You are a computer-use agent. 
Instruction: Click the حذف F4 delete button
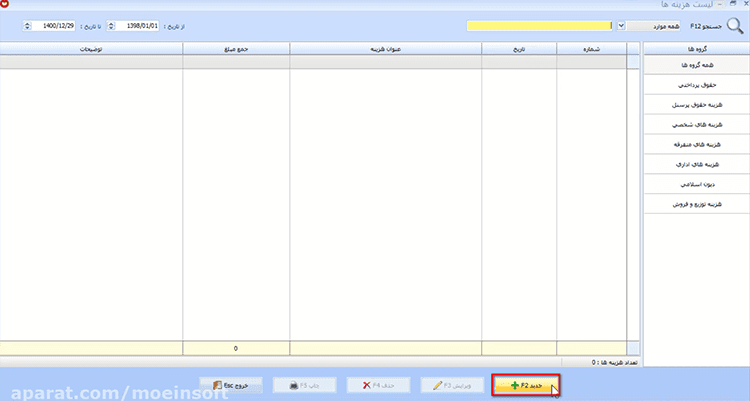[378, 385]
